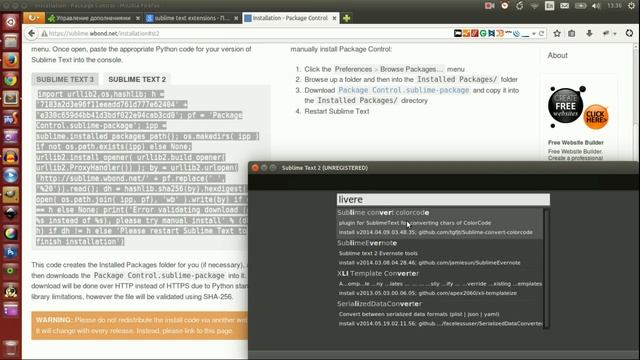Open the mail messaging indicator
Screen dimensions: 640x360
coord(564,6)
